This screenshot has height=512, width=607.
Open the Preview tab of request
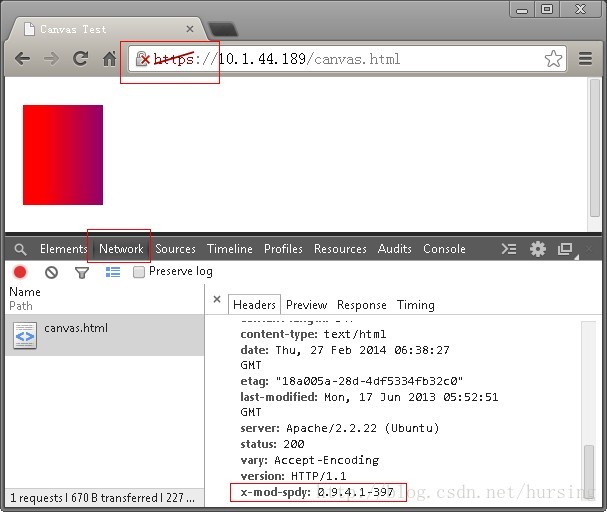pyautogui.click(x=306, y=305)
